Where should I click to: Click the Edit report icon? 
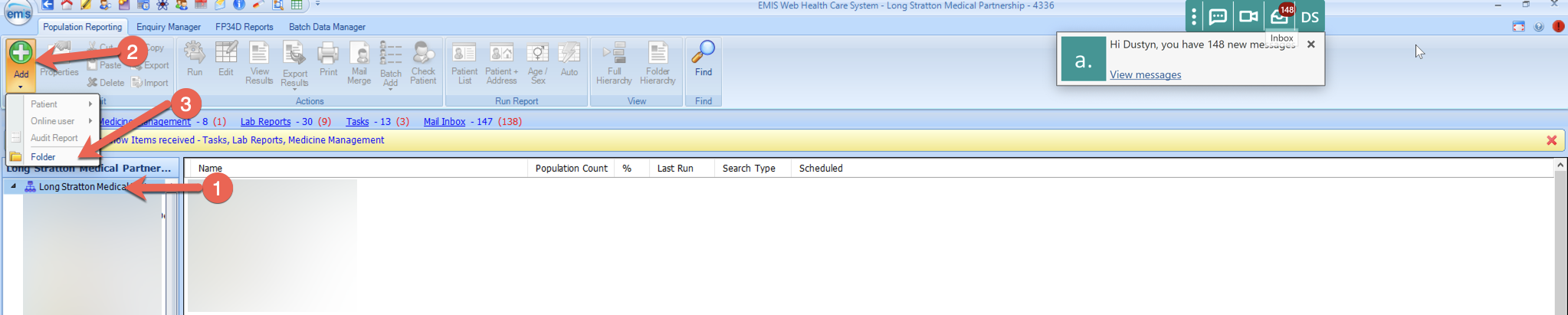point(225,53)
